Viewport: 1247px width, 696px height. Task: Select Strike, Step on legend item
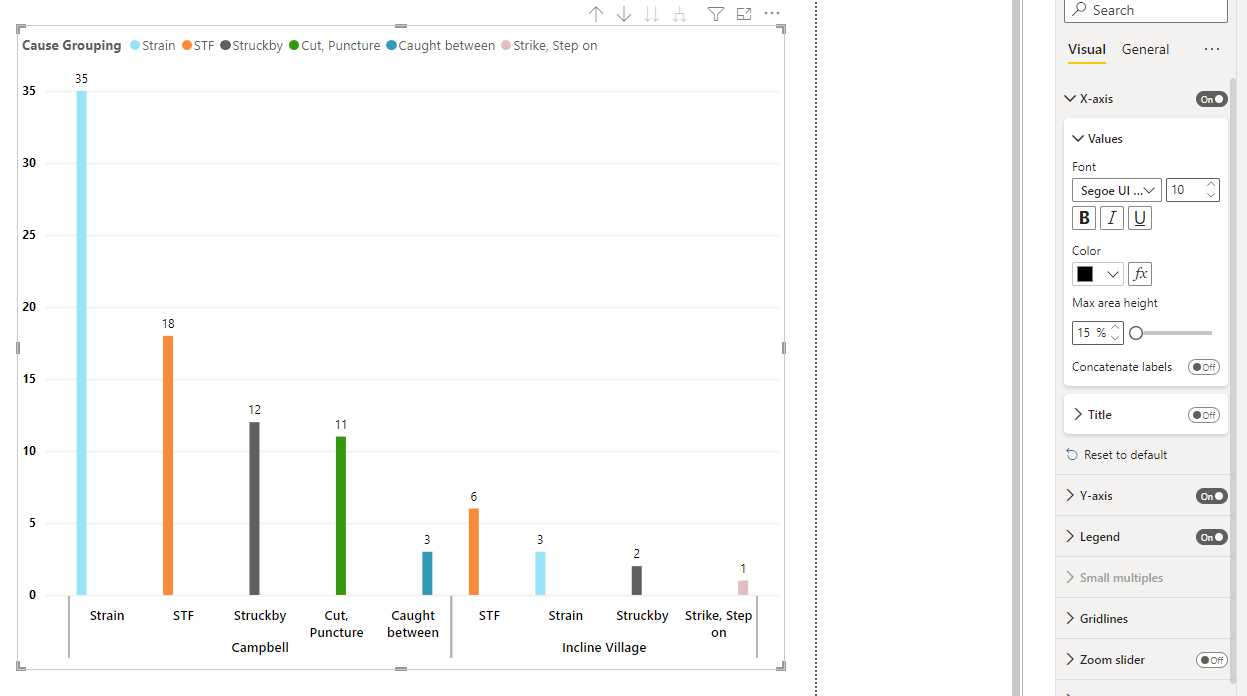(x=549, y=45)
